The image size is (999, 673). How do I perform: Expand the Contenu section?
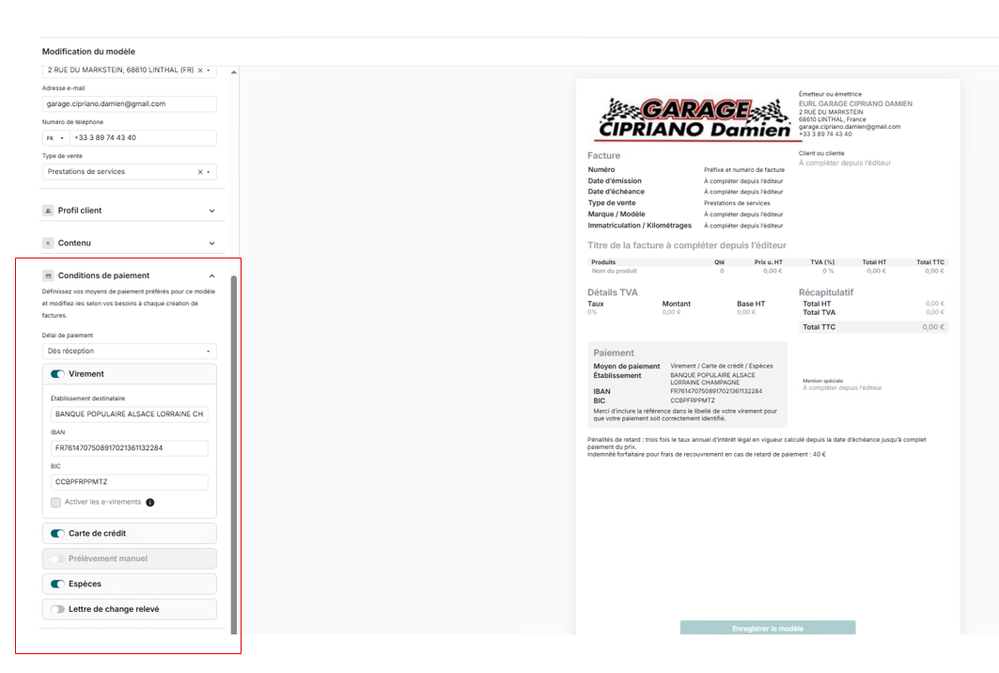(x=212, y=243)
